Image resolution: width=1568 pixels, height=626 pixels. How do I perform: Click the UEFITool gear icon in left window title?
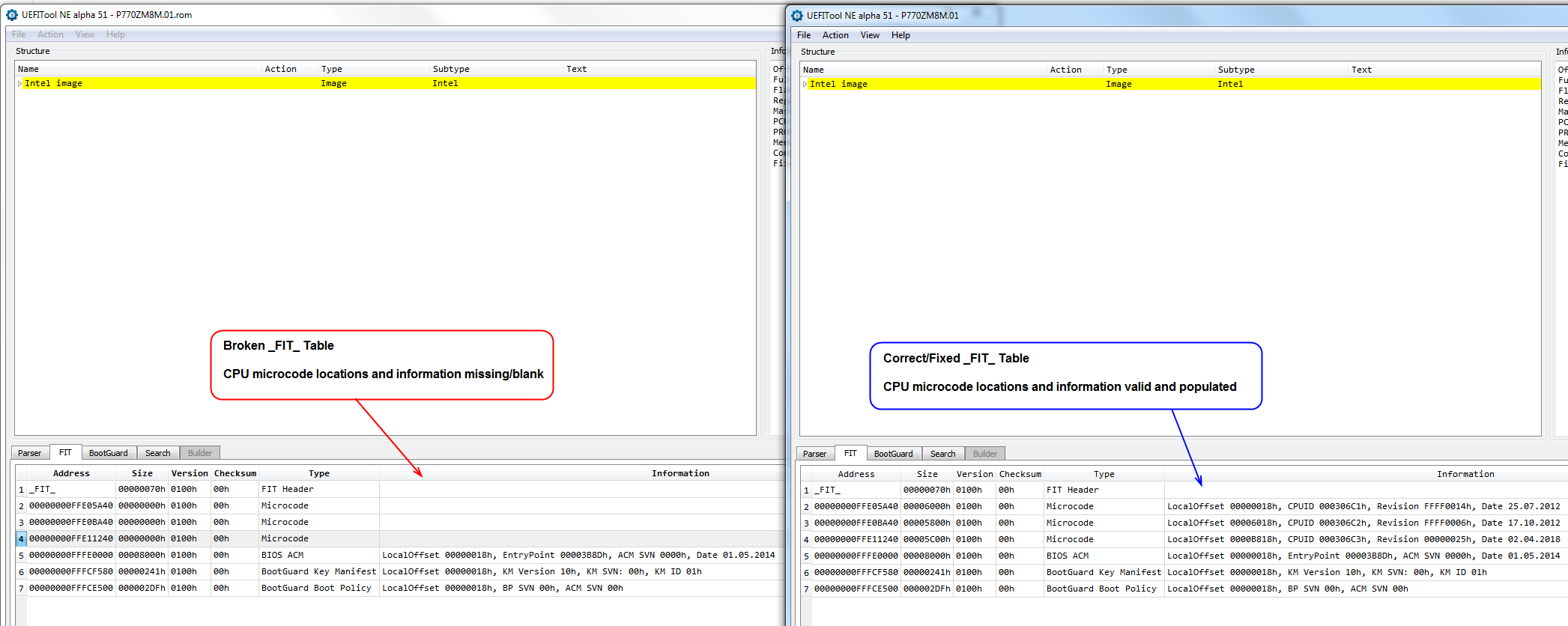12,15
